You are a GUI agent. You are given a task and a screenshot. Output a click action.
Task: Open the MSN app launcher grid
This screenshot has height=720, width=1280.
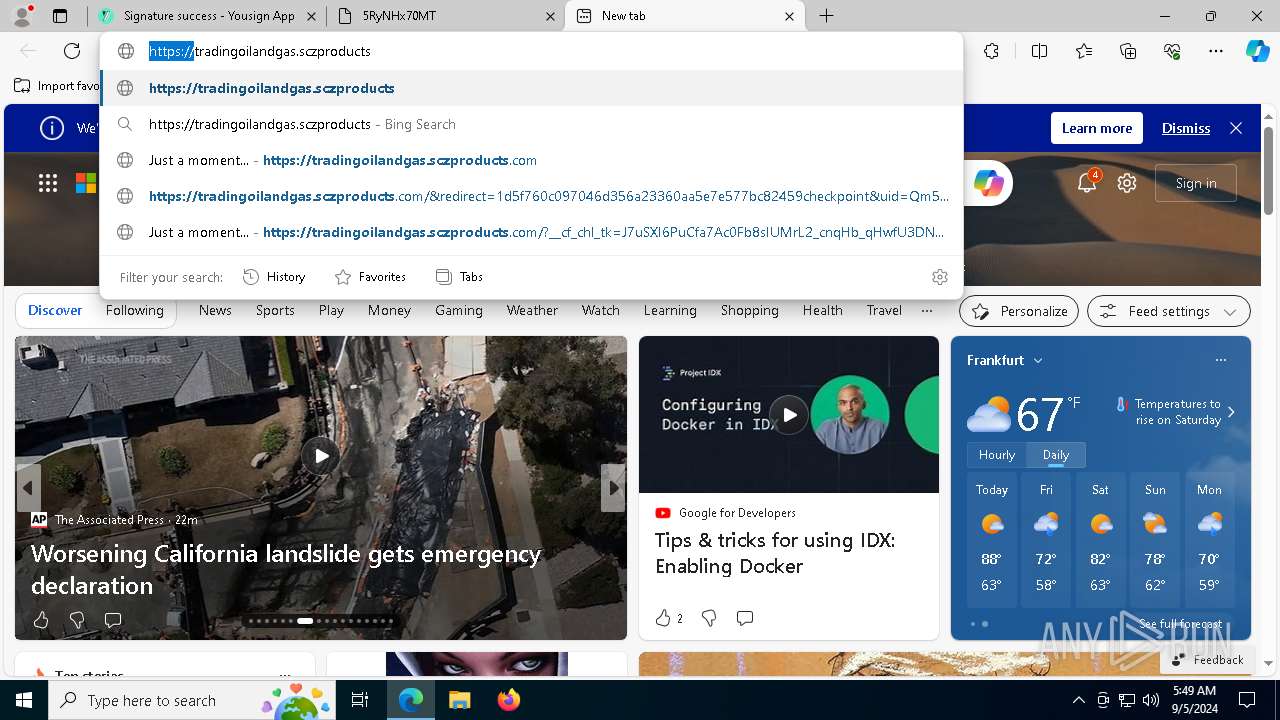click(48, 183)
